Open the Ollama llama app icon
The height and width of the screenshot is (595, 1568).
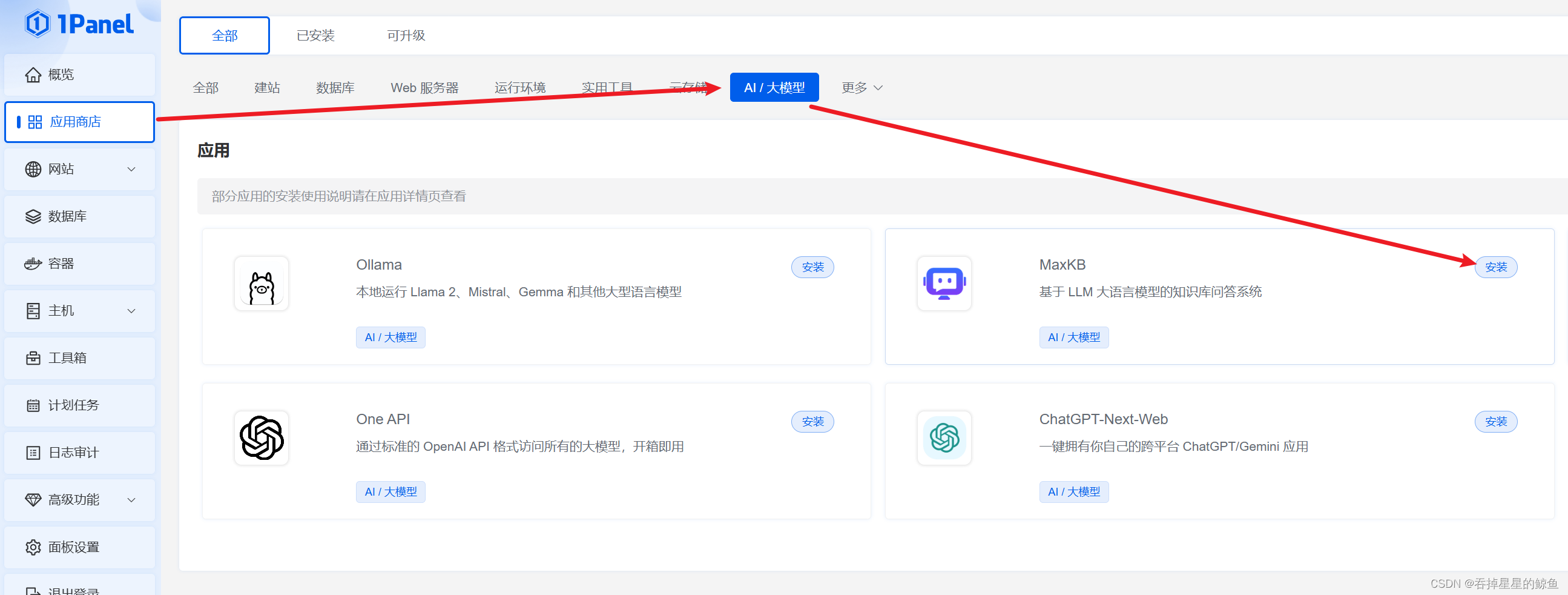(262, 284)
